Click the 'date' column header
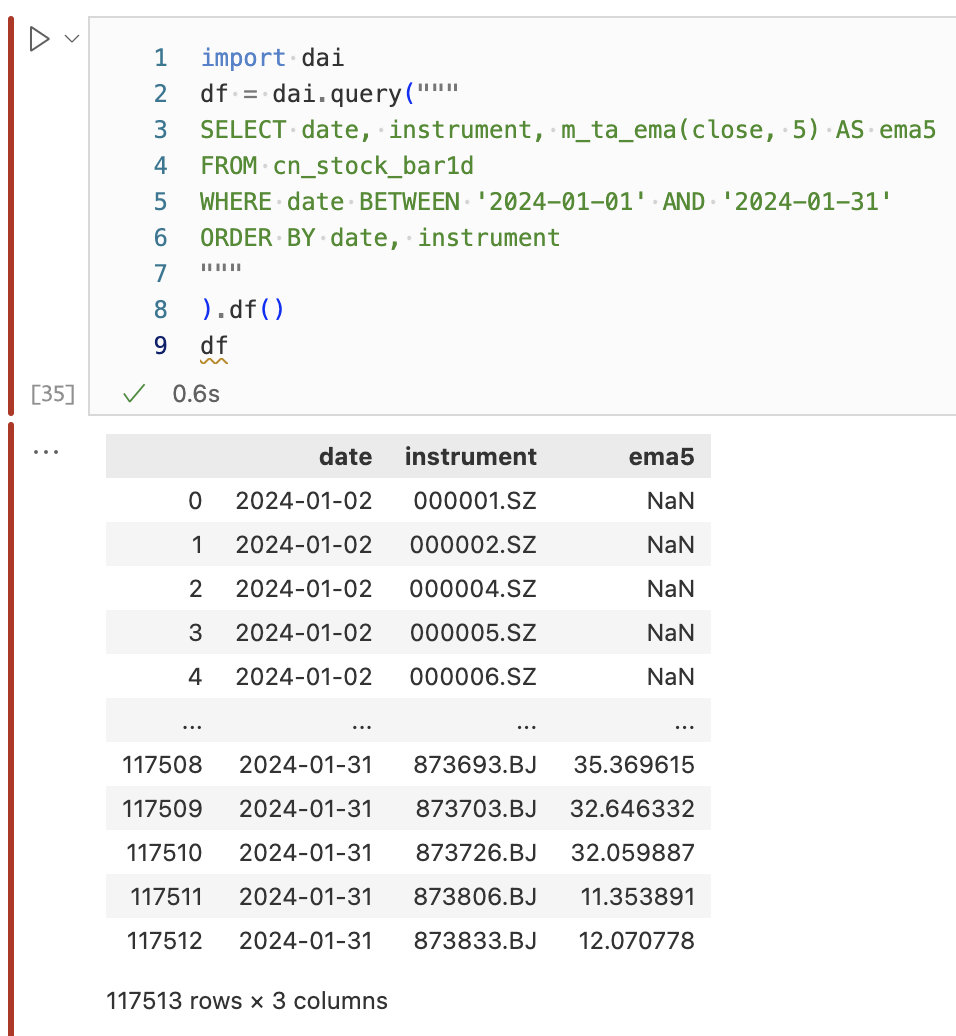 click(x=345, y=457)
